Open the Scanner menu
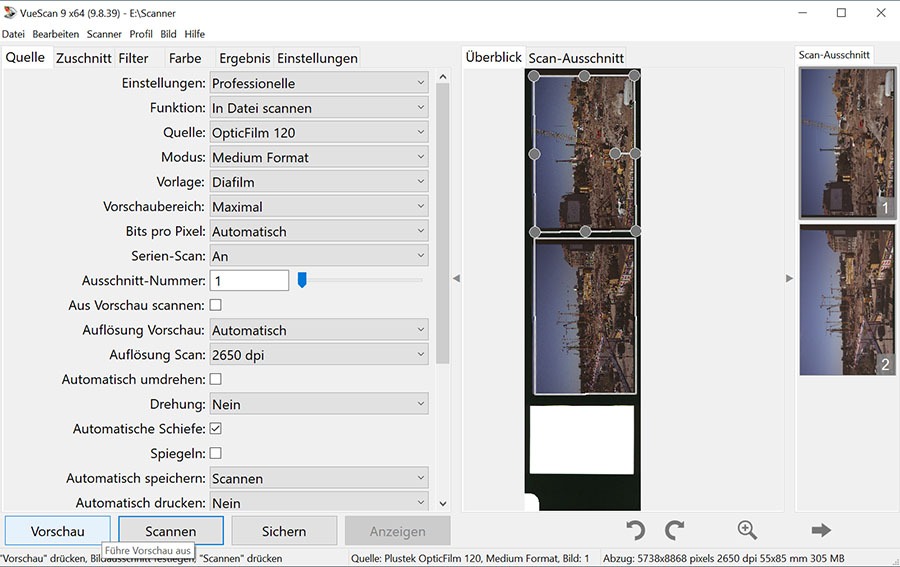The width and height of the screenshot is (900, 567). click(104, 34)
